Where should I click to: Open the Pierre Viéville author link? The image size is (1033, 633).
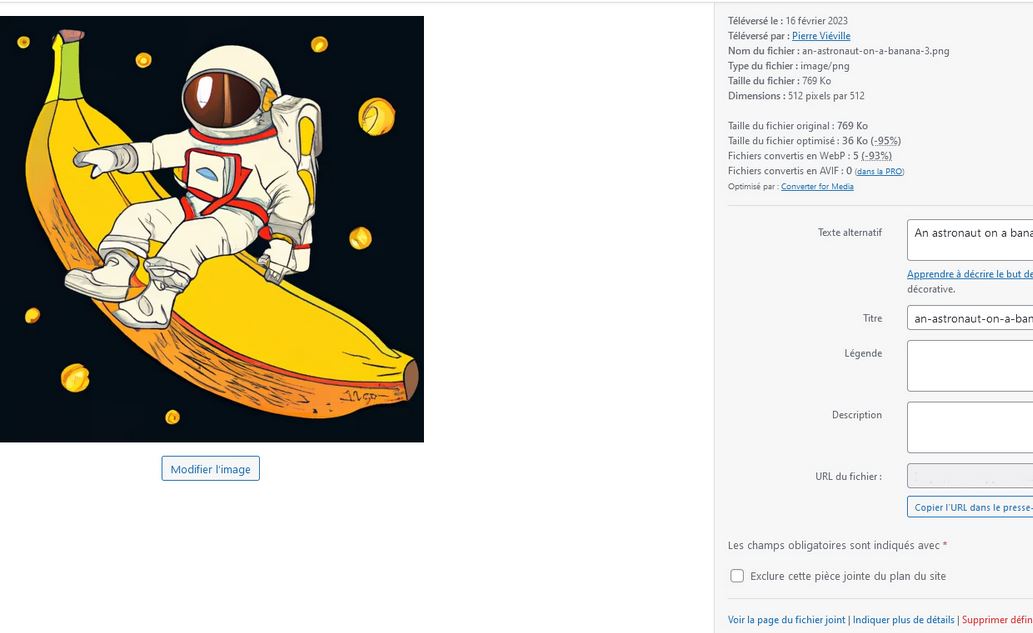pyautogui.click(x=821, y=36)
